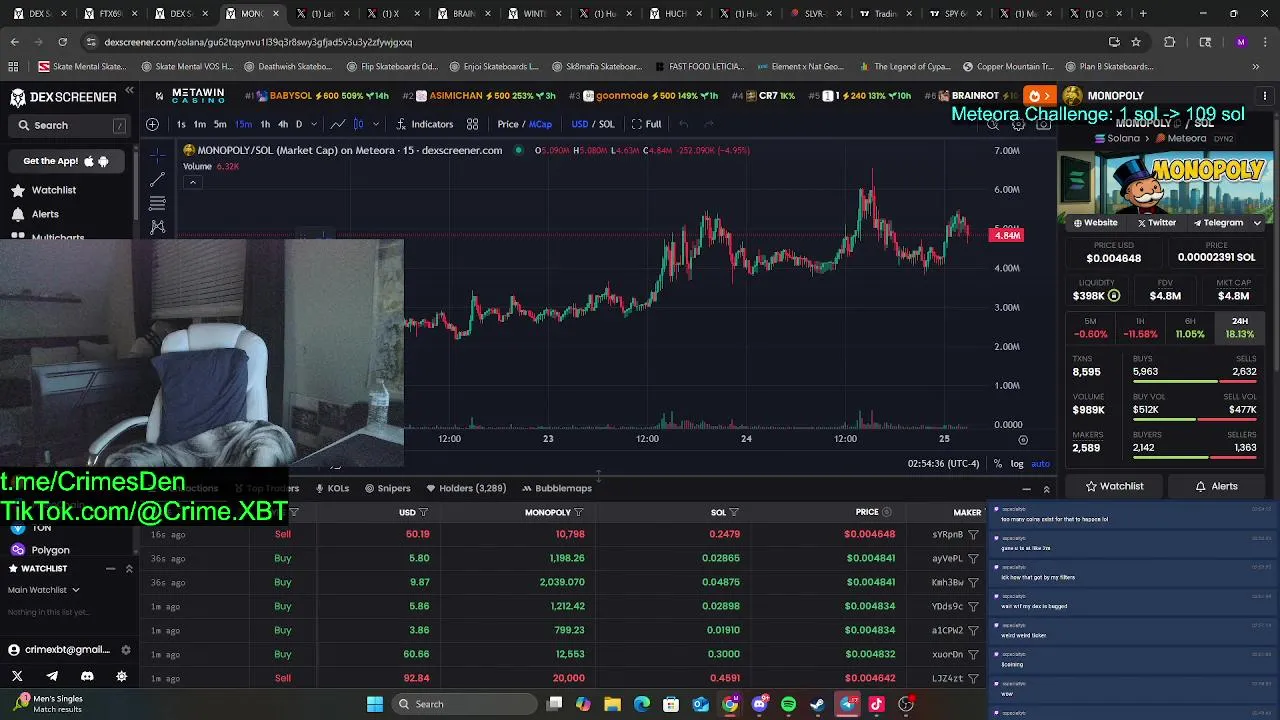The height and width of the screenshot is (720, 1280).
Task: Select the 5M stats period
Action: (x=1090, y=328)
